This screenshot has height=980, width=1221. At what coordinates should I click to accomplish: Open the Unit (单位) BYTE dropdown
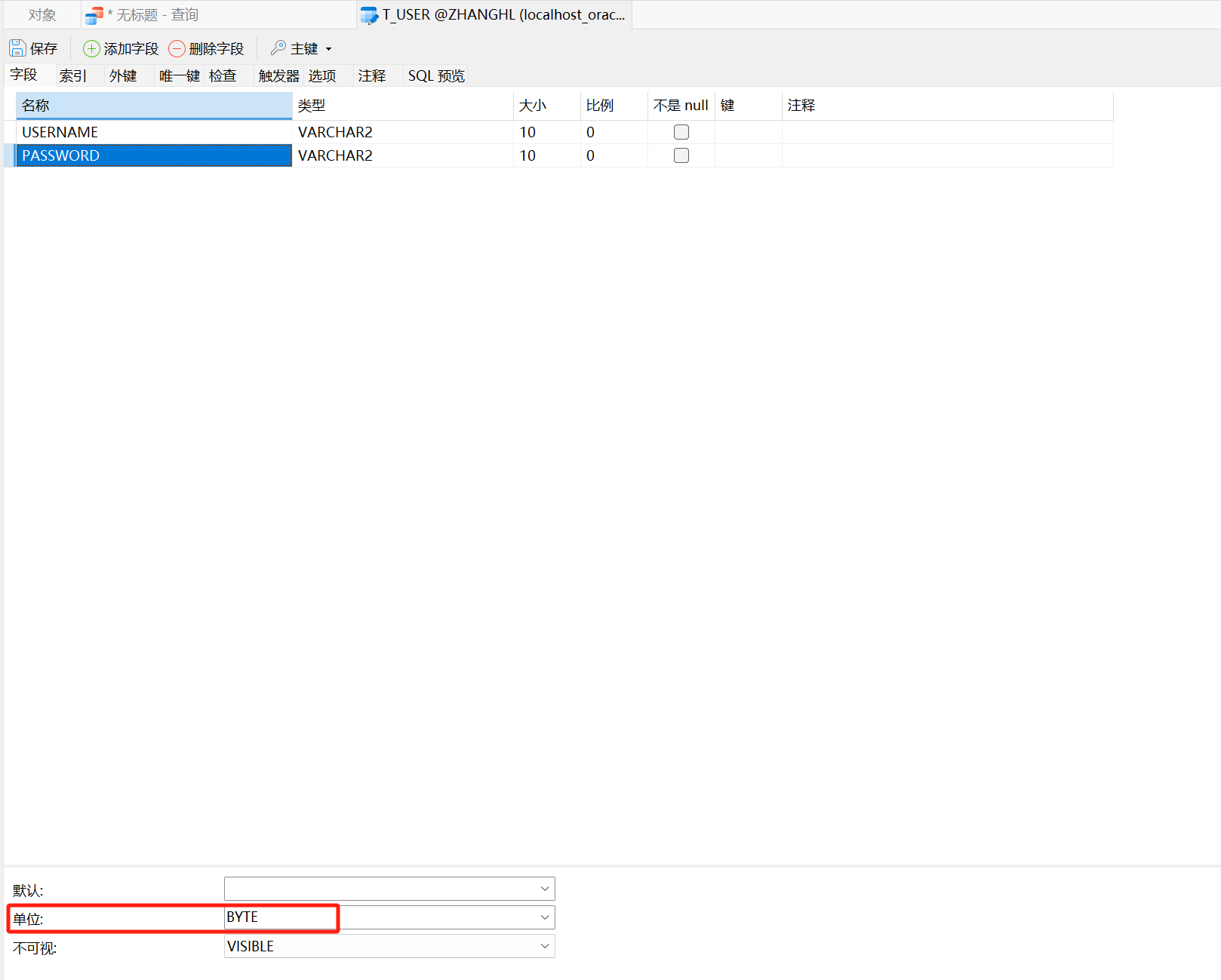click(544, 917)
